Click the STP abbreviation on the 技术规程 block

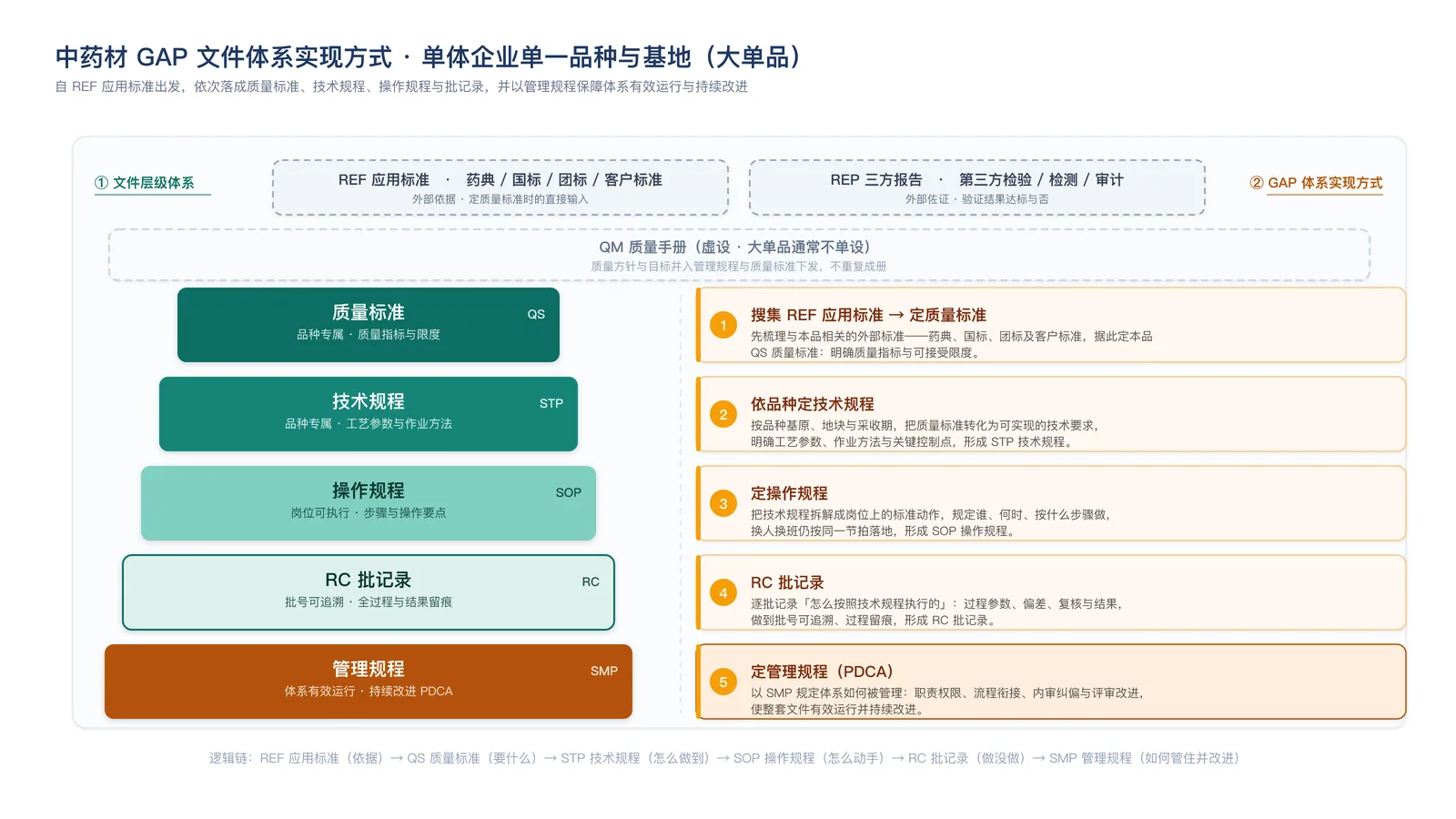click(551, 403)
